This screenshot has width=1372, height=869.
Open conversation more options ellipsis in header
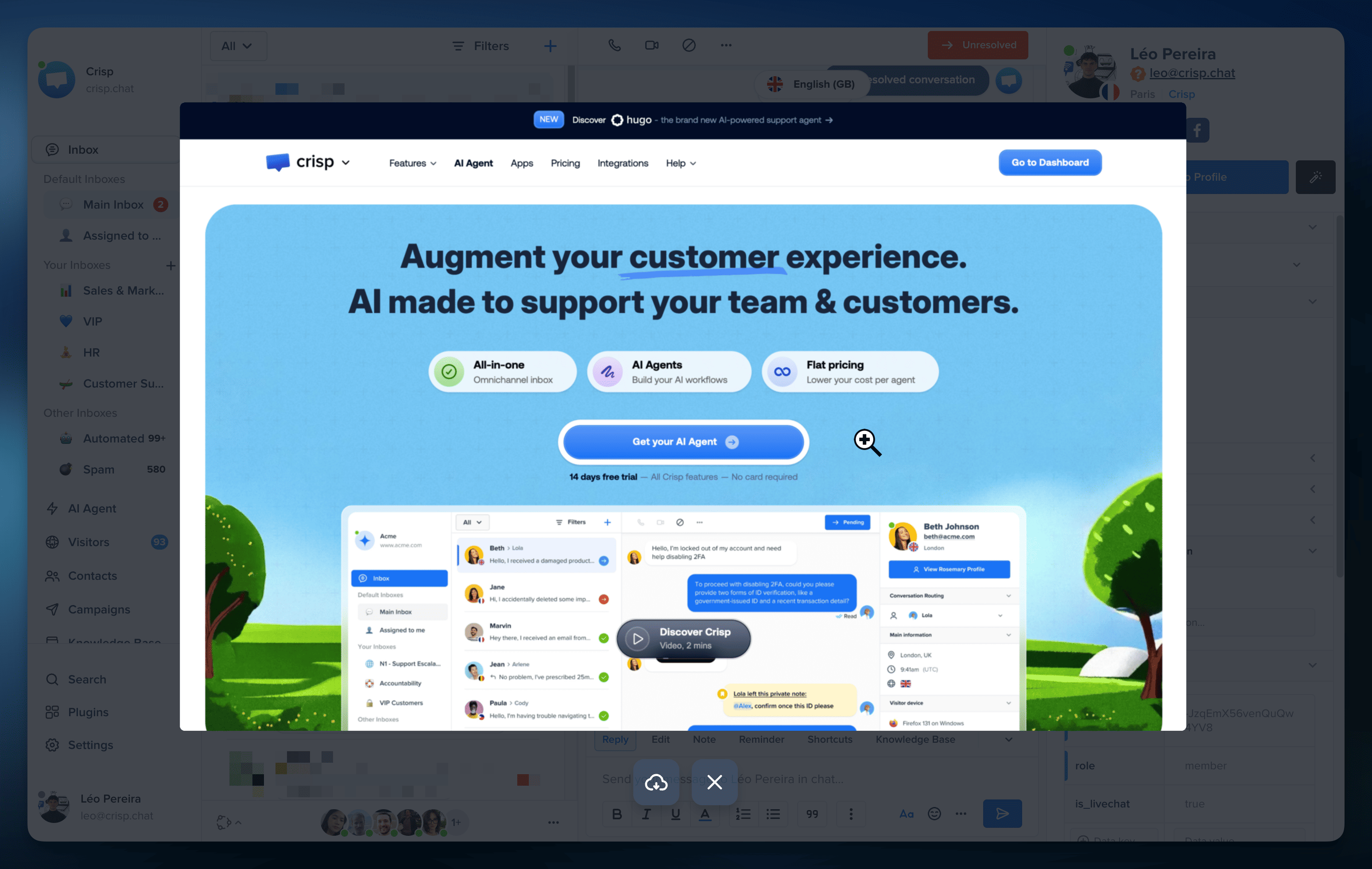click(x=726, y=45)
